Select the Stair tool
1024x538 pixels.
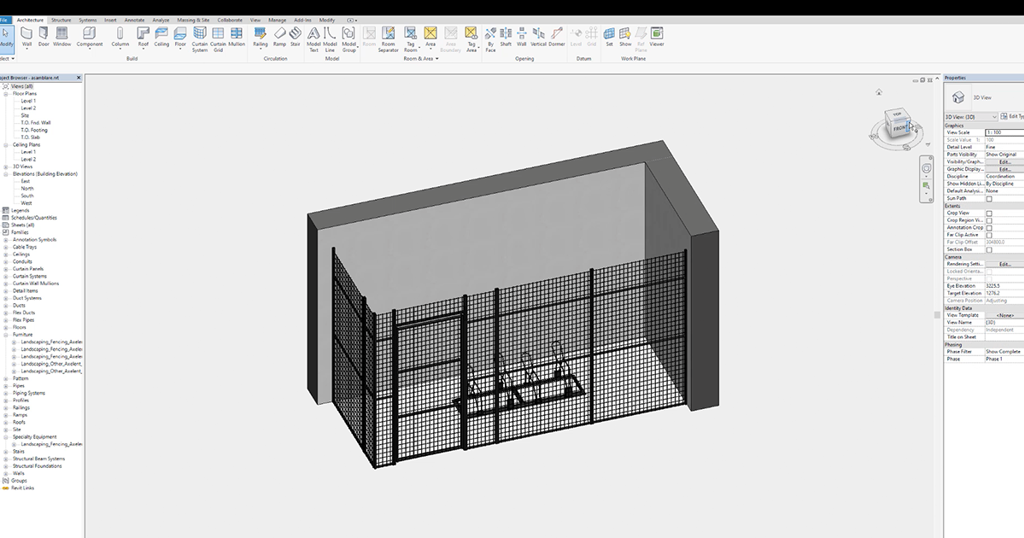pos(295,37)
